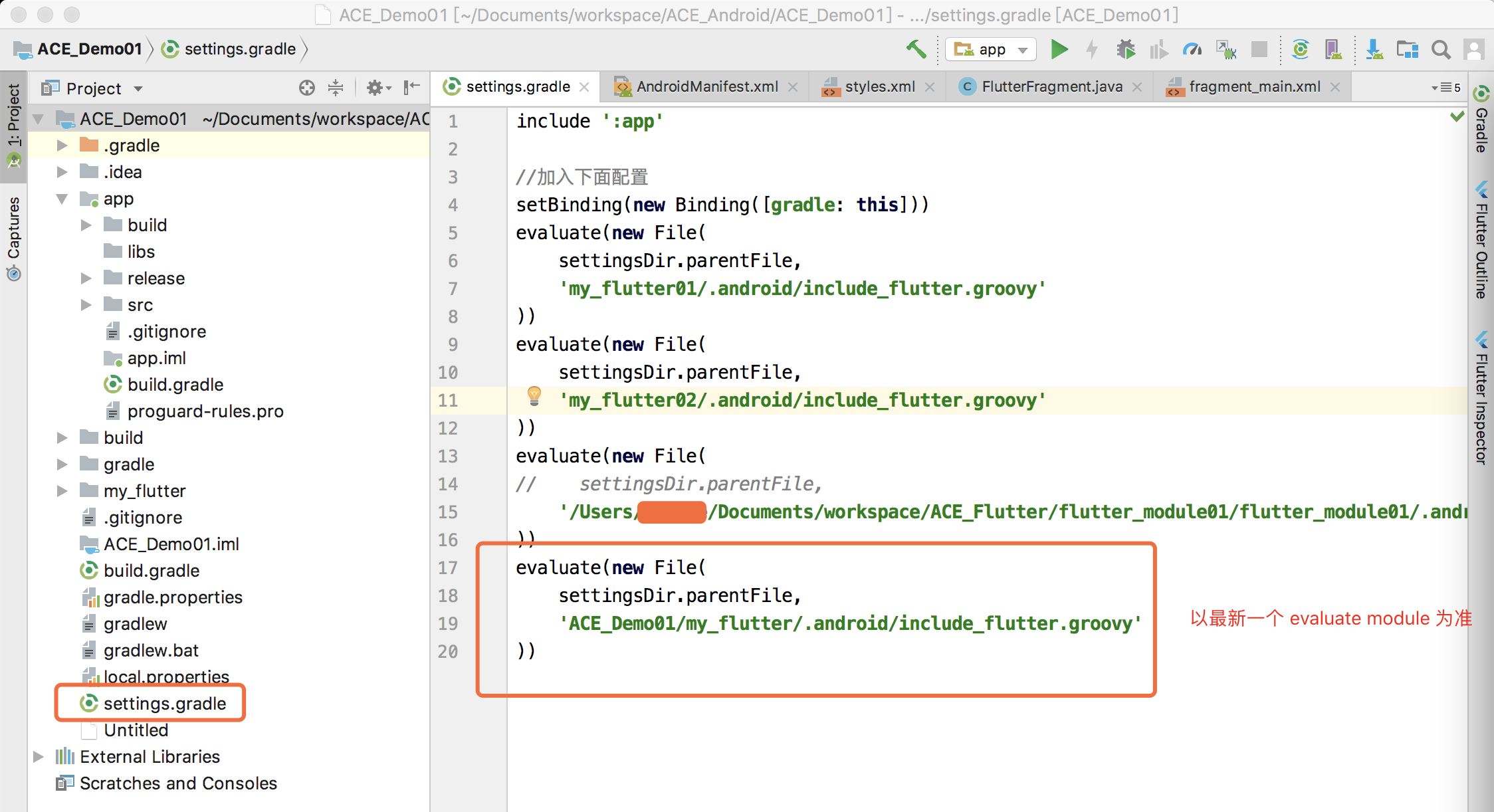Click the intention lightbulb on line 11
The image size is (1494, 812).
[534, 396]
